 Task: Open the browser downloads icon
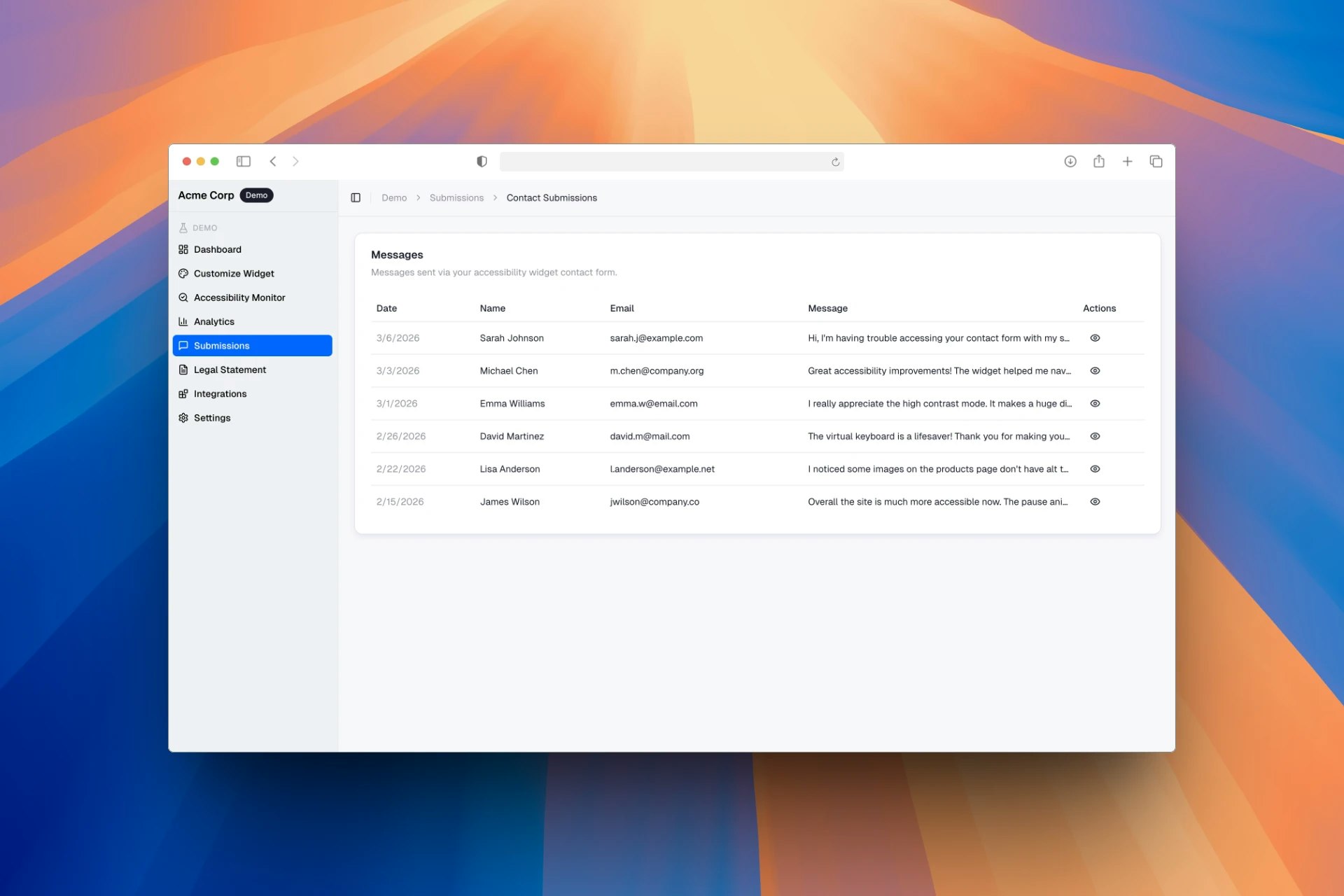coord(1070,162)
